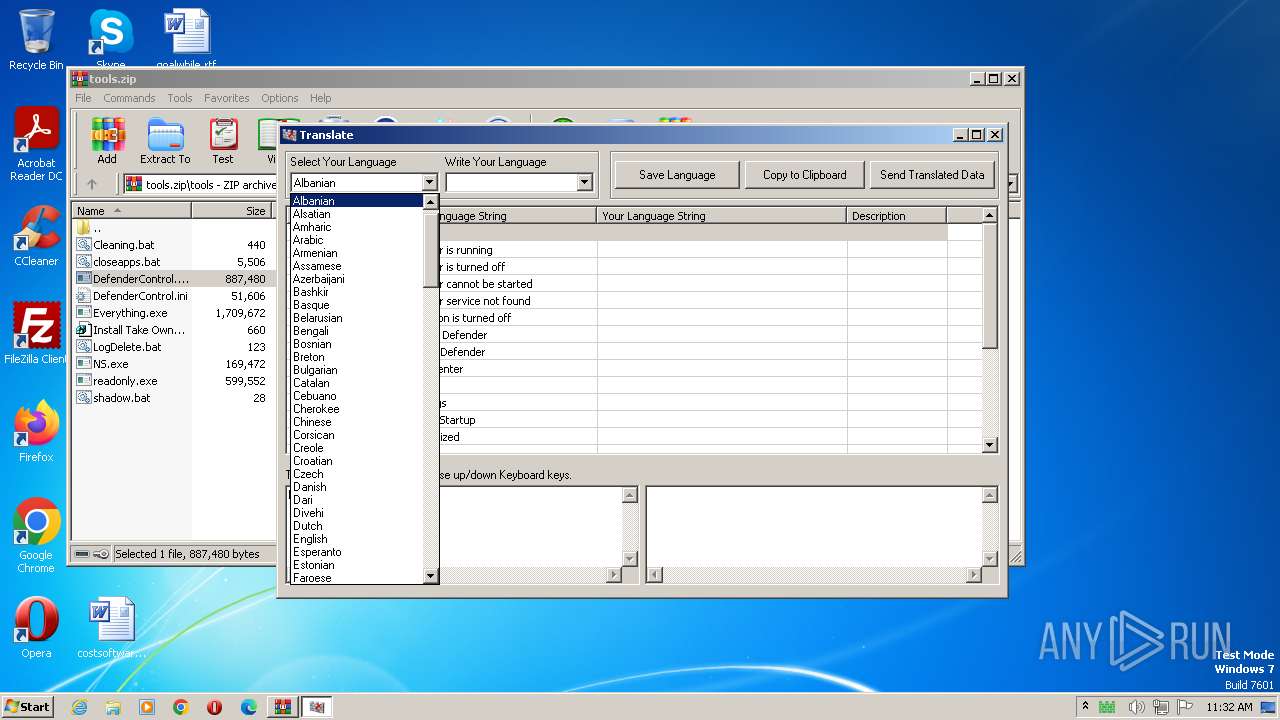1280x720 pixels.
Task: Click Chrome icon in the taskbar
Action: click(x=181, y=707)
